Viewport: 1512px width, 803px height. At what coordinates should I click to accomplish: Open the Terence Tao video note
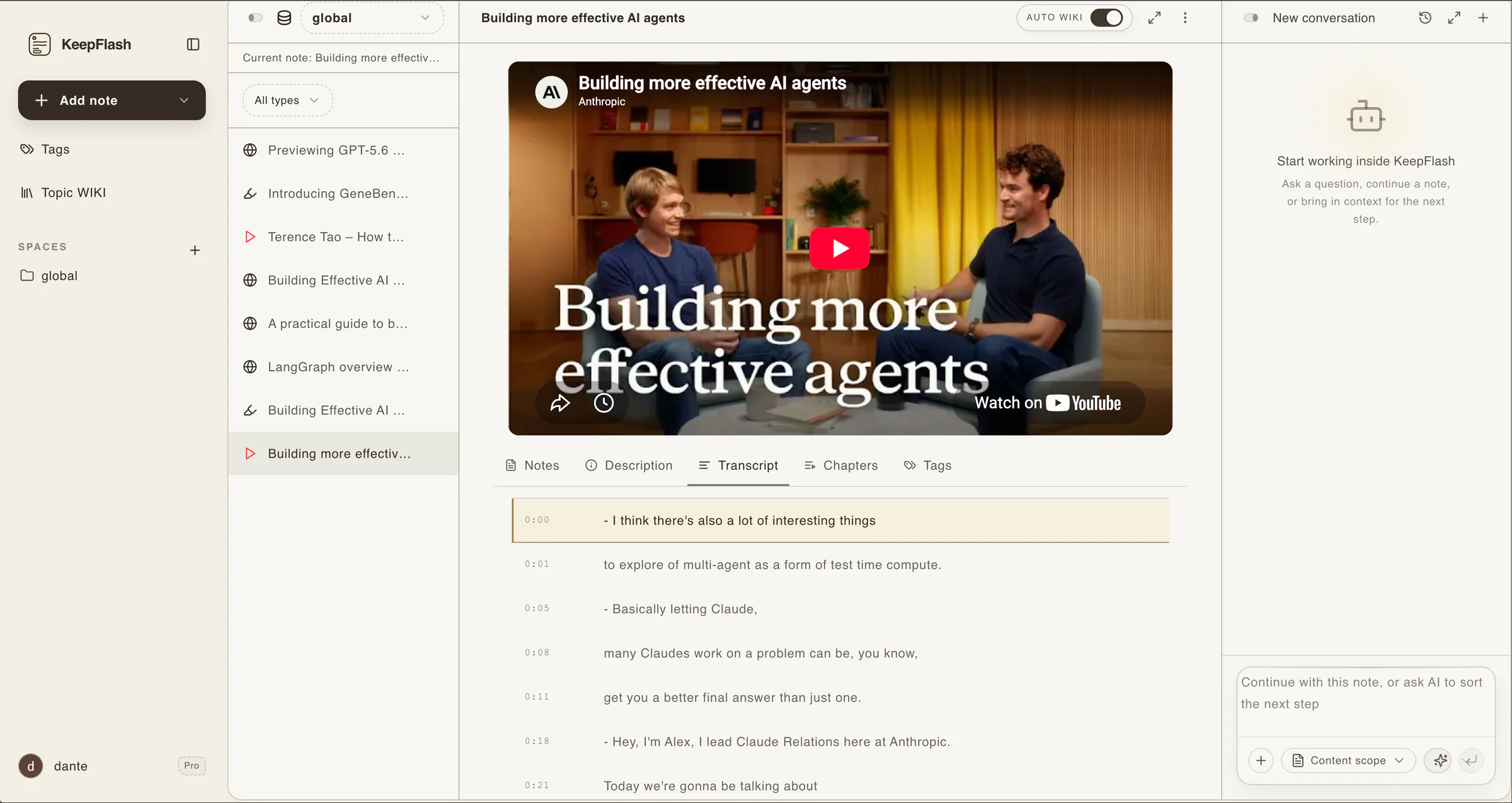[x=343, y=237]
